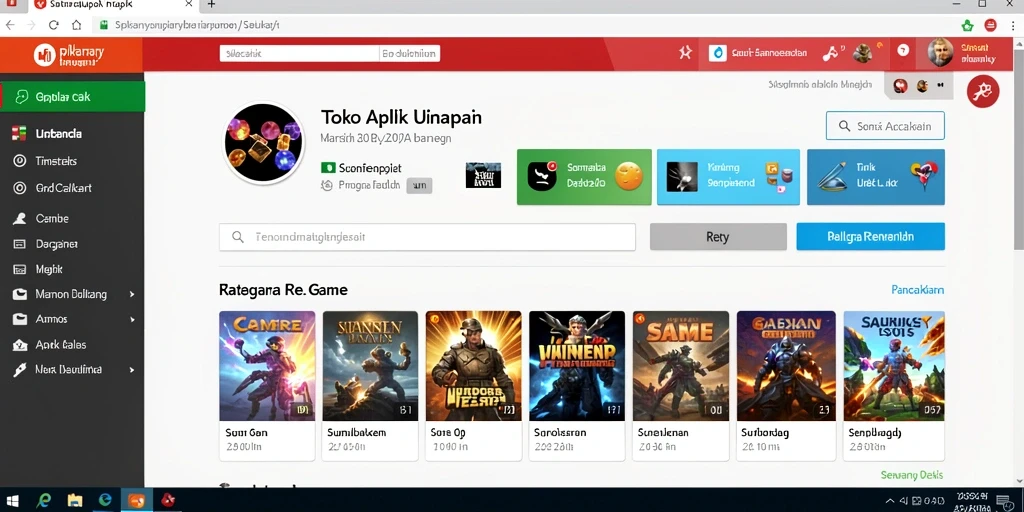
Task: Open the Senplragdj game card
Action: (894, 386)
